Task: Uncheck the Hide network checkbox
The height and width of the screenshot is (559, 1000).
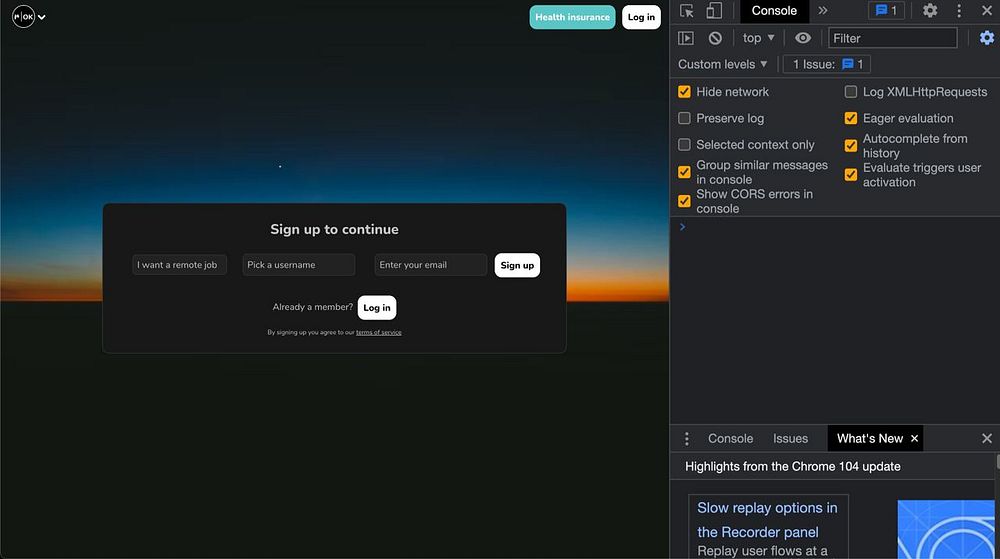Action: pos(684,92)
